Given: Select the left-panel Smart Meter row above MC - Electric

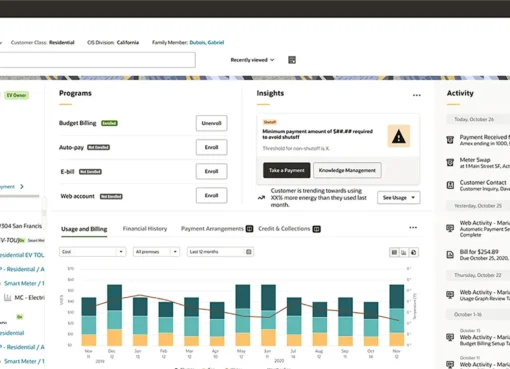Looking at the screenshot, I should click(24, 284).
